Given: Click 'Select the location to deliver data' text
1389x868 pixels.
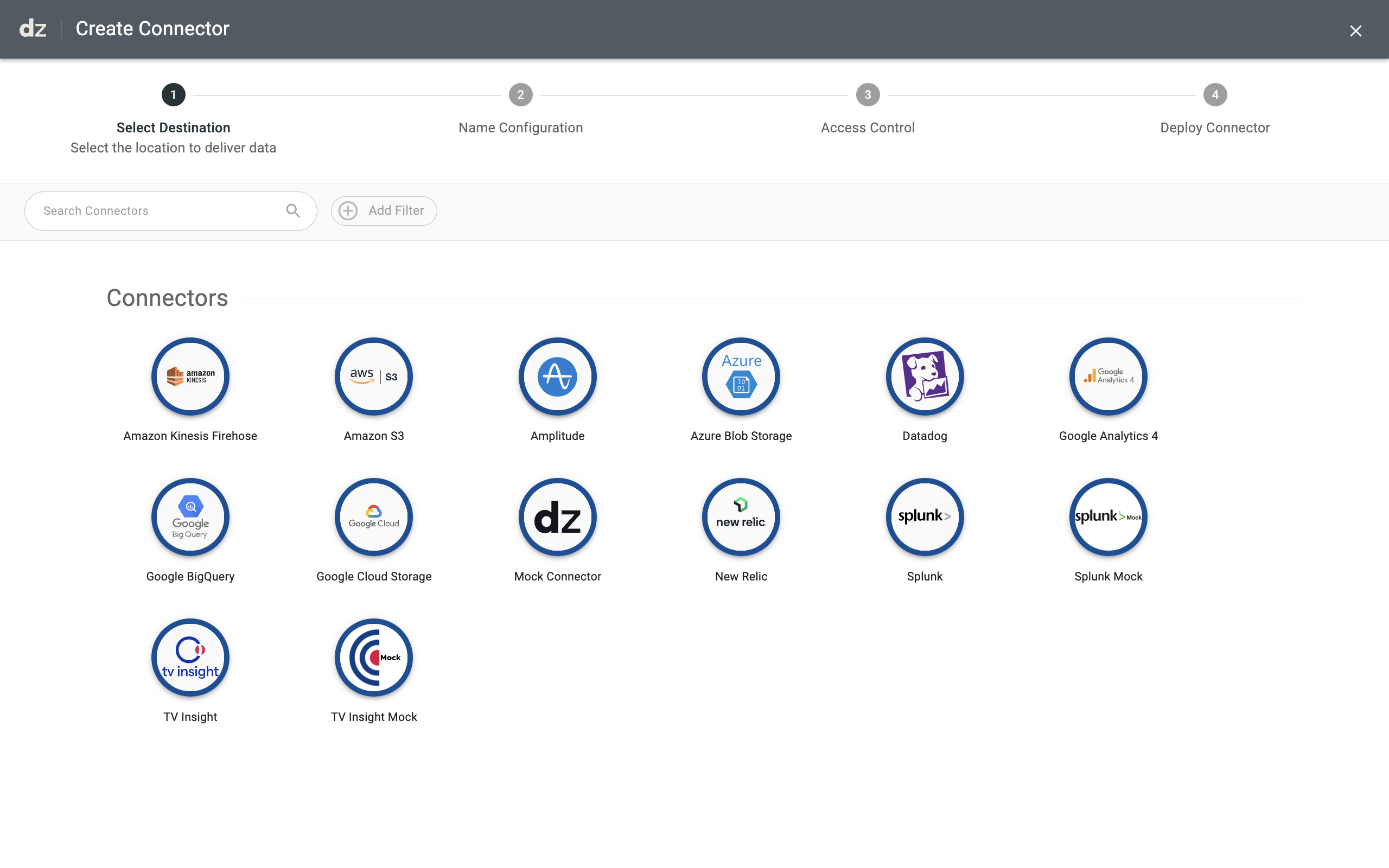Looking at the screenshot, I should click(173, 148).
